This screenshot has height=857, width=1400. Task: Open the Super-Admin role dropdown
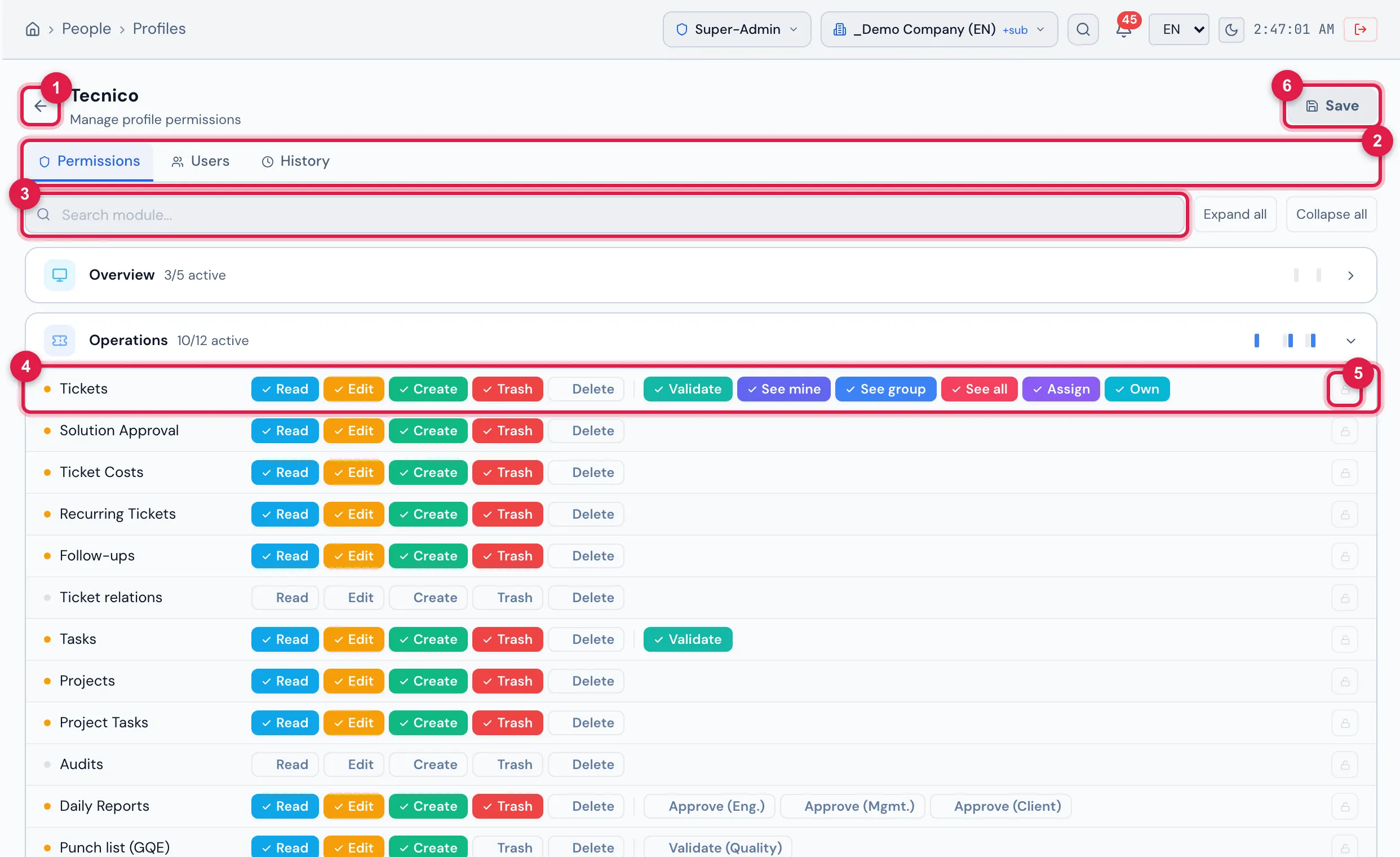[x=737, y=29]
